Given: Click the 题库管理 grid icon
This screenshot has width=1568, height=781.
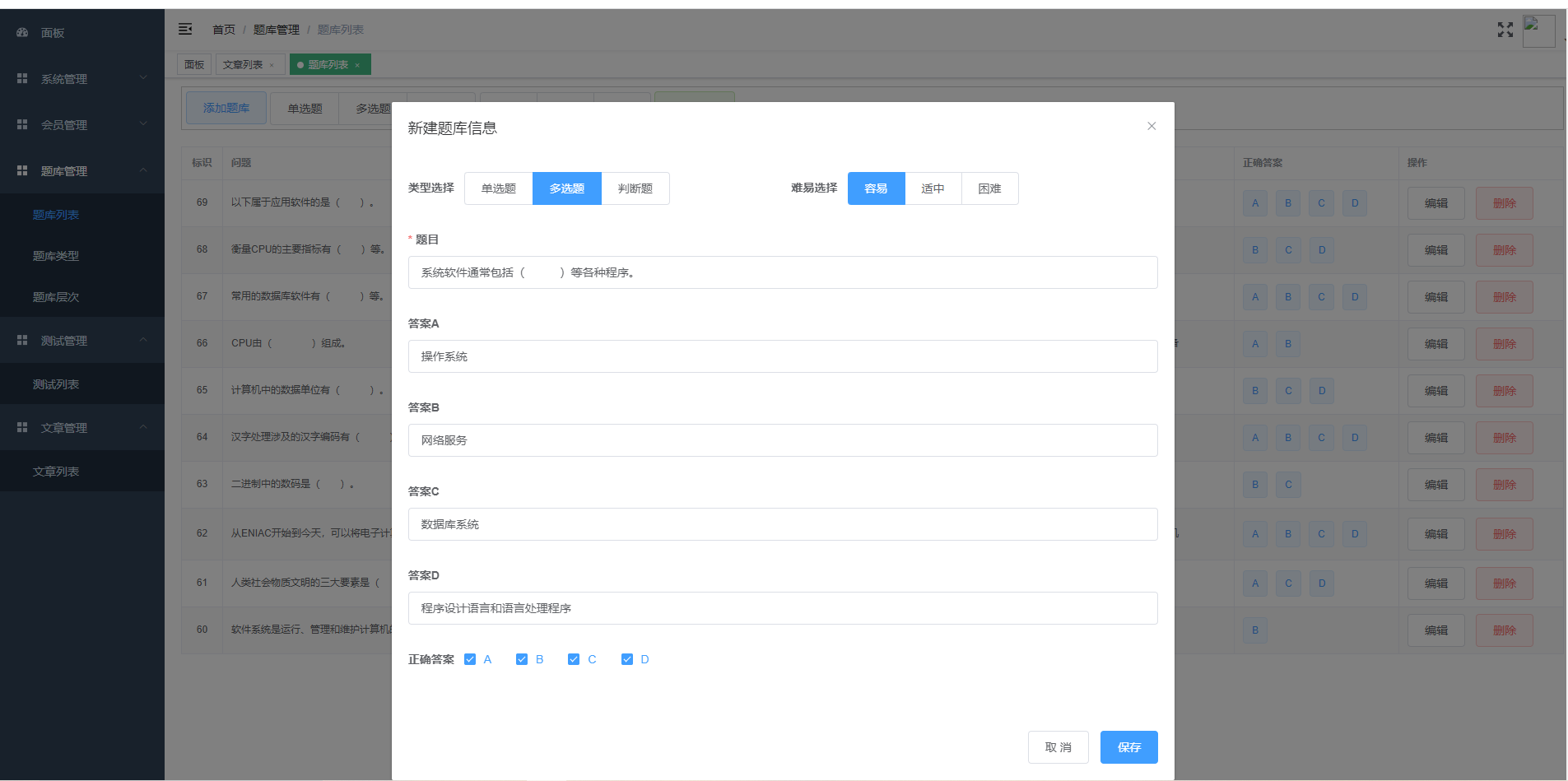Looking at the screenshot, I should click(x=22, y=171).
